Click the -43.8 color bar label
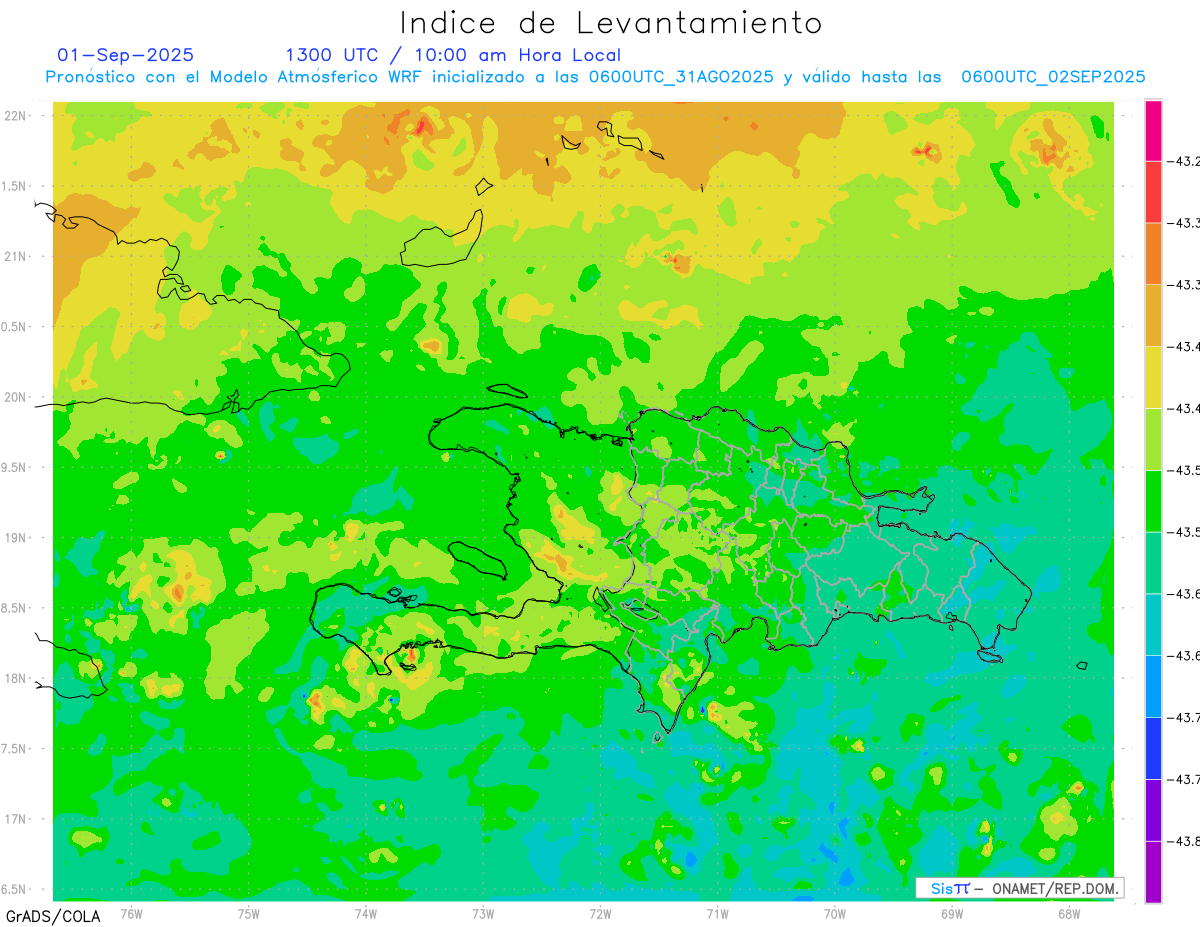Viewport: 1200px width, 927px height. 1185,841
